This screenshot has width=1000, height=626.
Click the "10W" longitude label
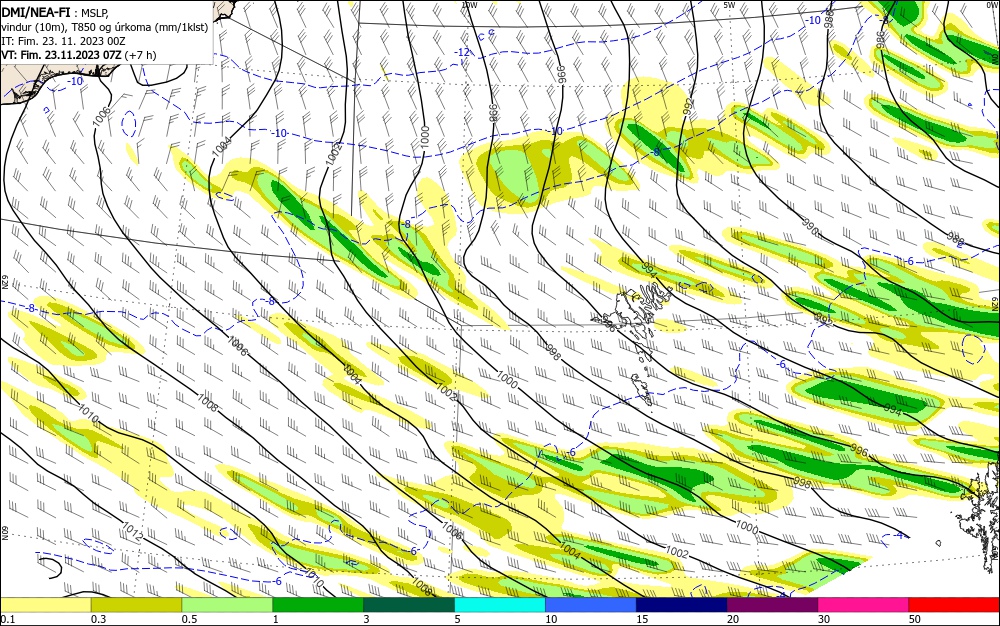pos(469,5)
